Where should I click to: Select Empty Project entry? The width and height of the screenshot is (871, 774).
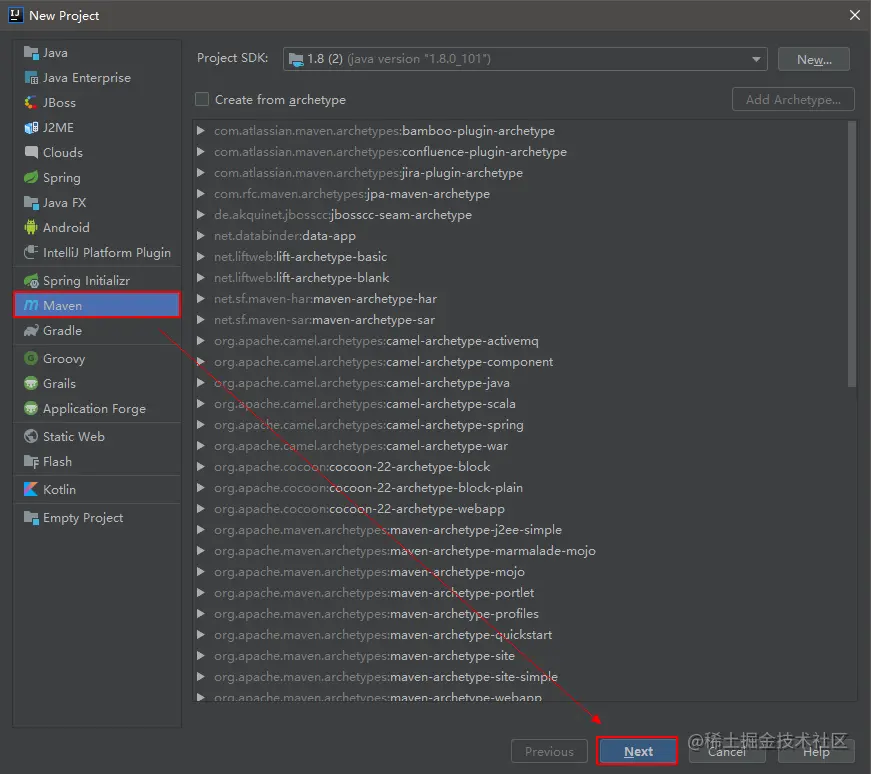point(97,518)
